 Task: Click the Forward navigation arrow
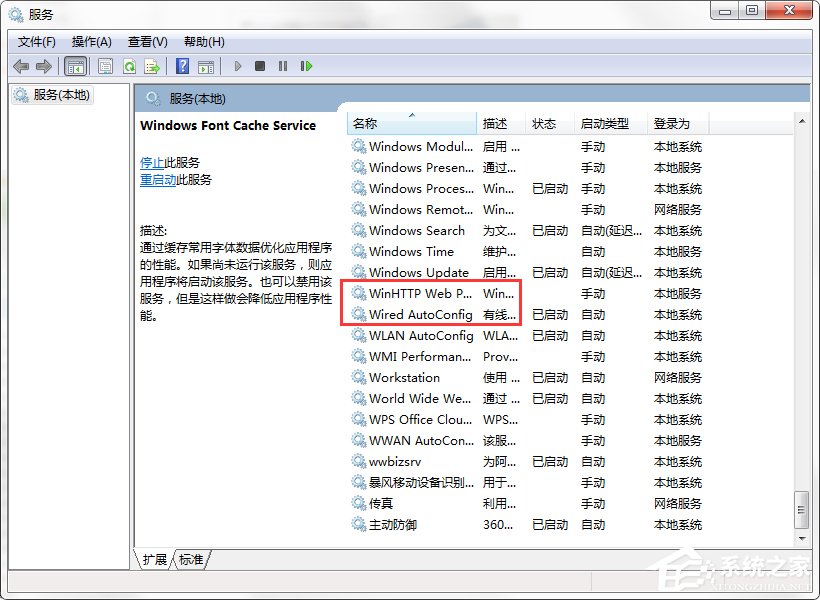point(43,66)
